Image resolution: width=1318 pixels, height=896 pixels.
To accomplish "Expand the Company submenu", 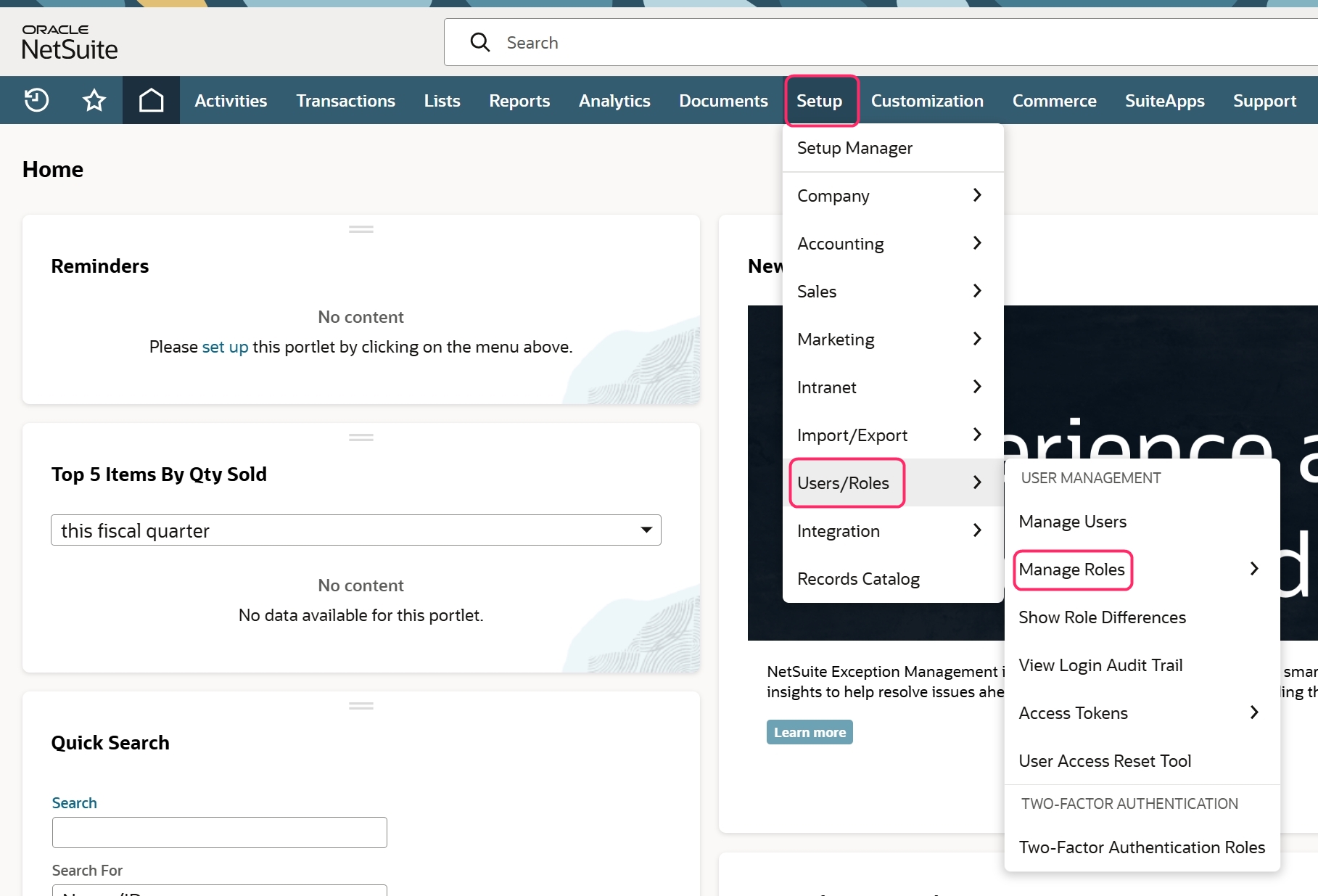I will pos(893,196).
